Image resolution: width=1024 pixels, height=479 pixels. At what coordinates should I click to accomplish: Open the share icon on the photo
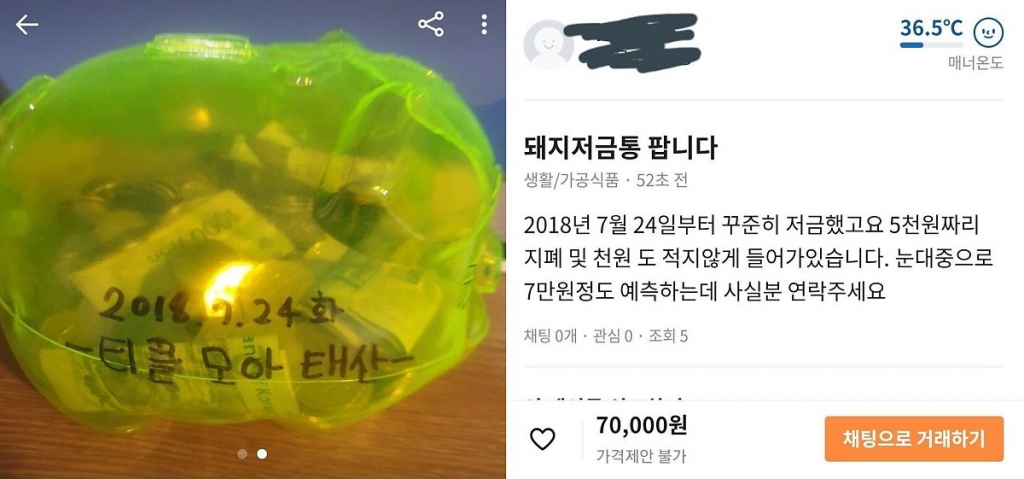pos(431,24)
